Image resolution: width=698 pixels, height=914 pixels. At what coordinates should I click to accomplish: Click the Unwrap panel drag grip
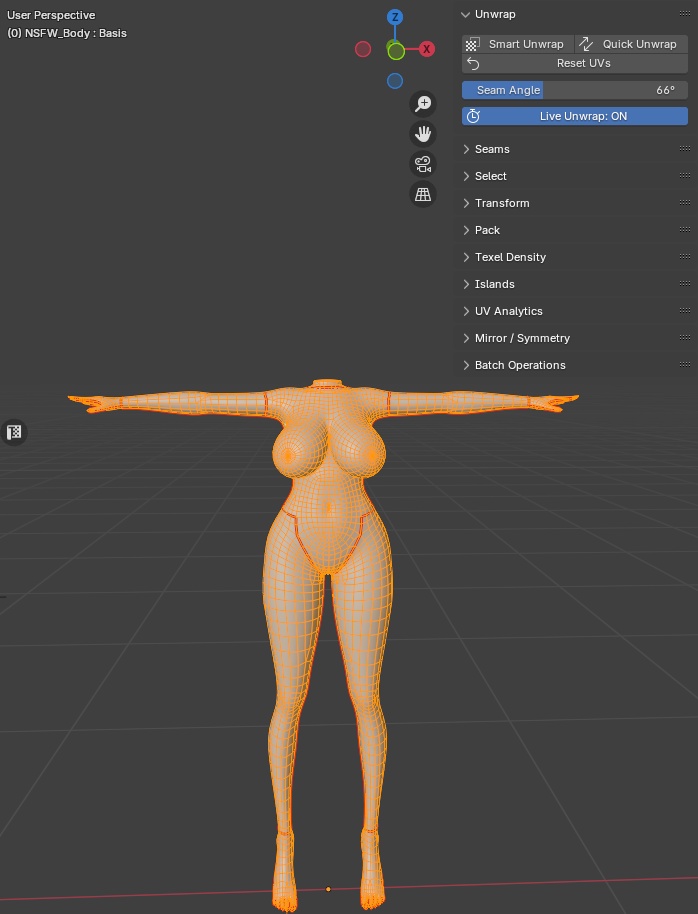tap(685, 14)
